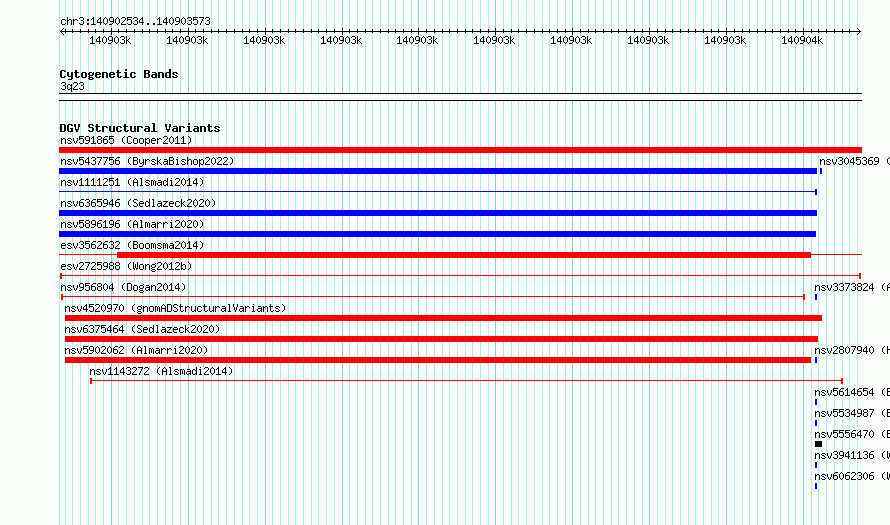Open the nsv5437756 (ByrskaBishop2022) label

(x=147, y=161)
